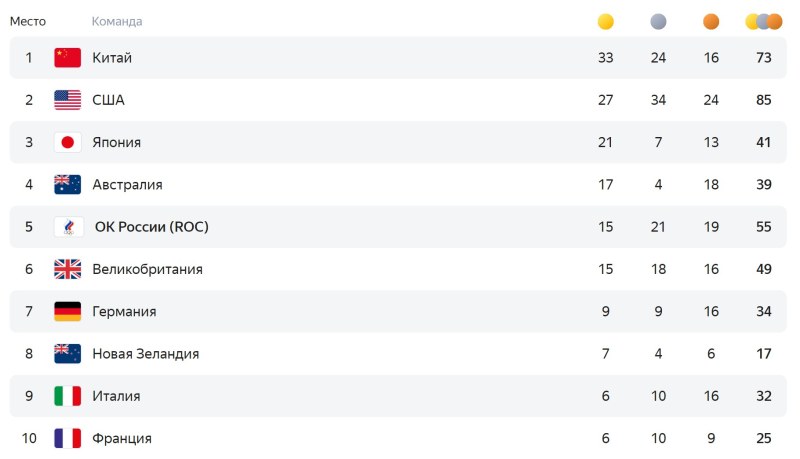The image size is (800, 459).
Task: Click the Japan flag icon
Action: coord(67,142)
